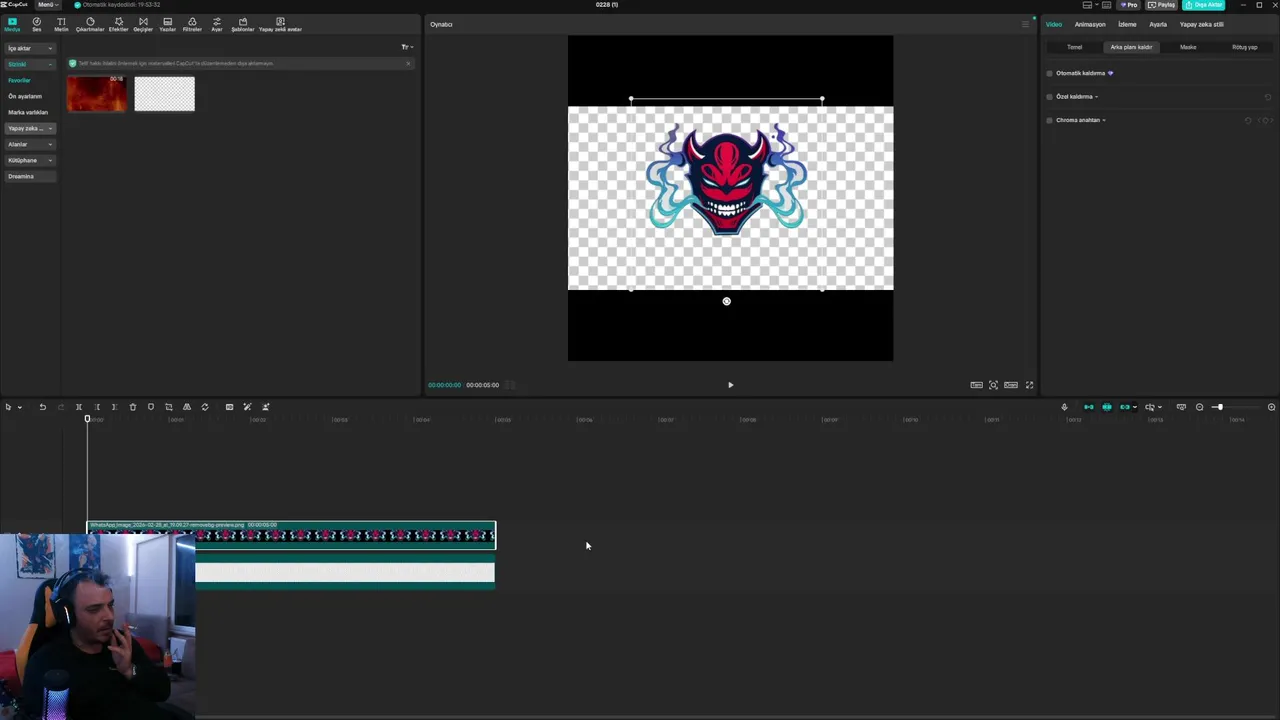
Task: Click the zoom in timeline plus icon
Action: tap(1271, 407)
